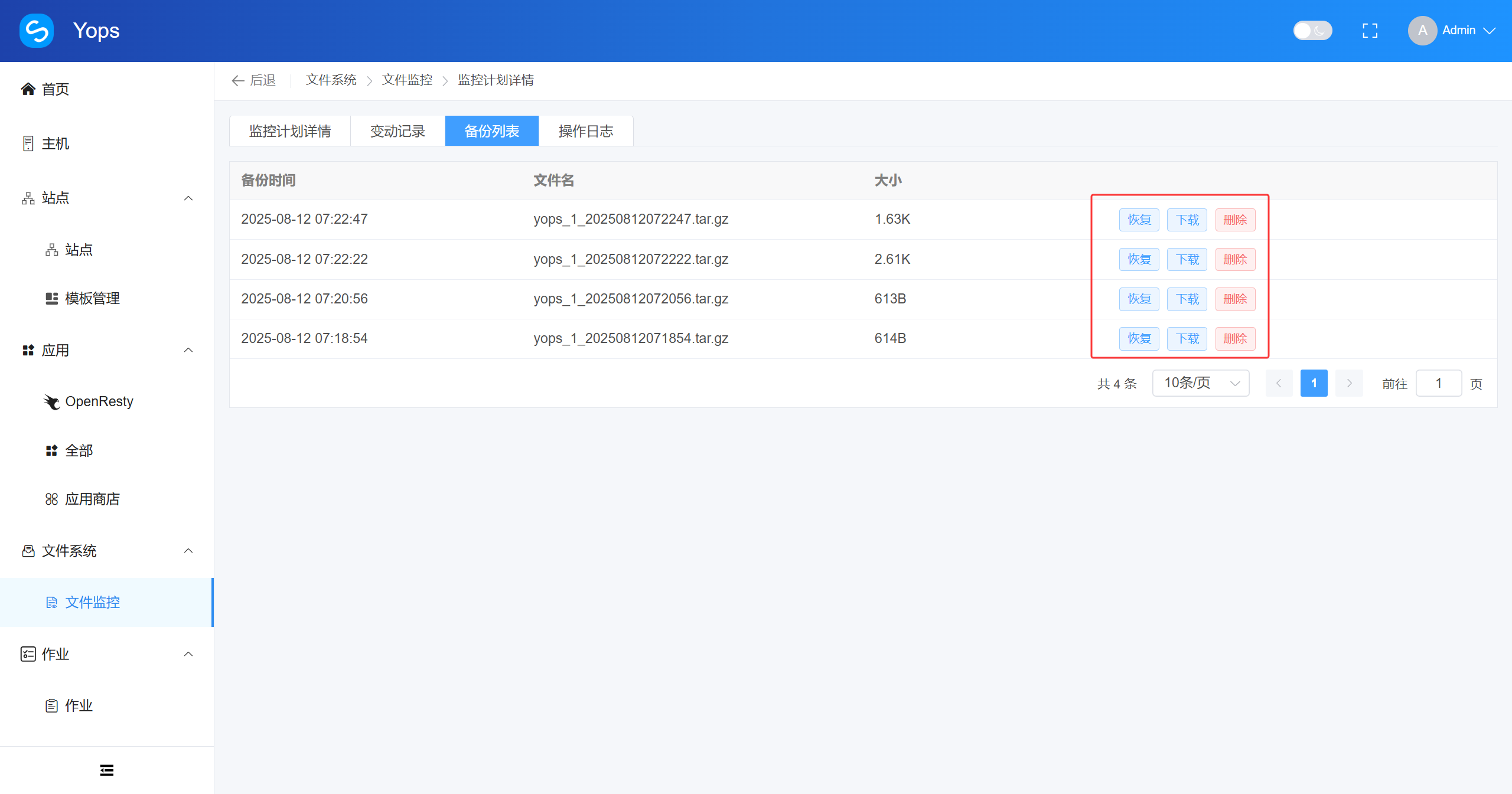Click the OpenResty bird icon
This screenshot has width=1512, height=794.
coord(52,402)
